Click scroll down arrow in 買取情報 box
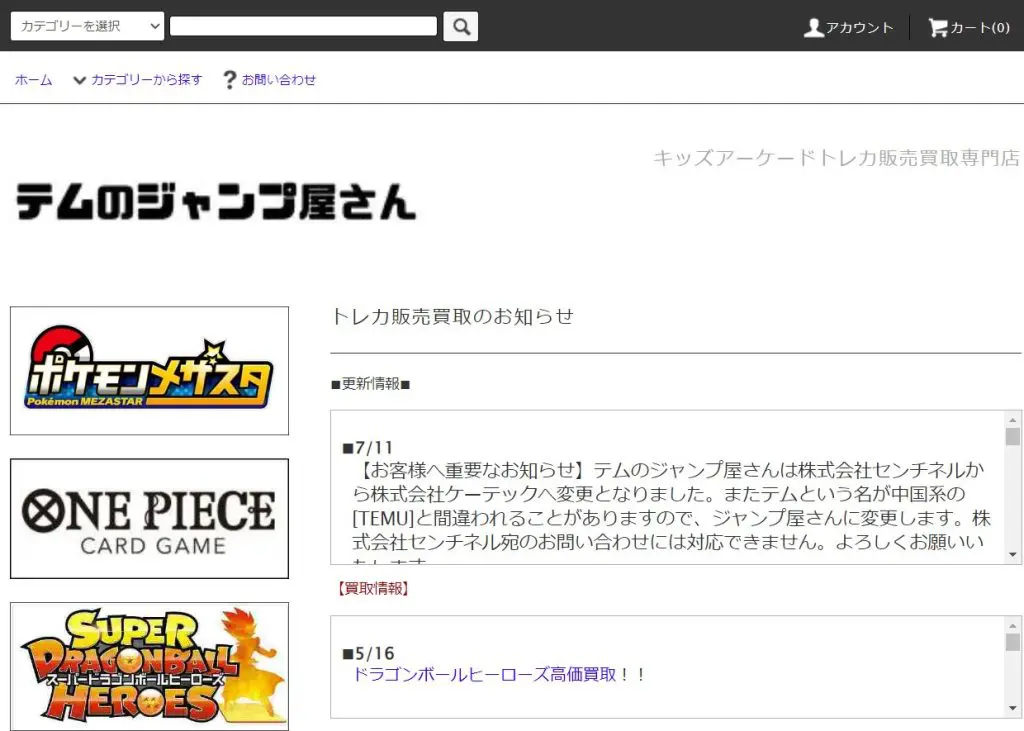Image resolution: width=1024 pixels, height=731 pixels. (x=1012, y=709)
